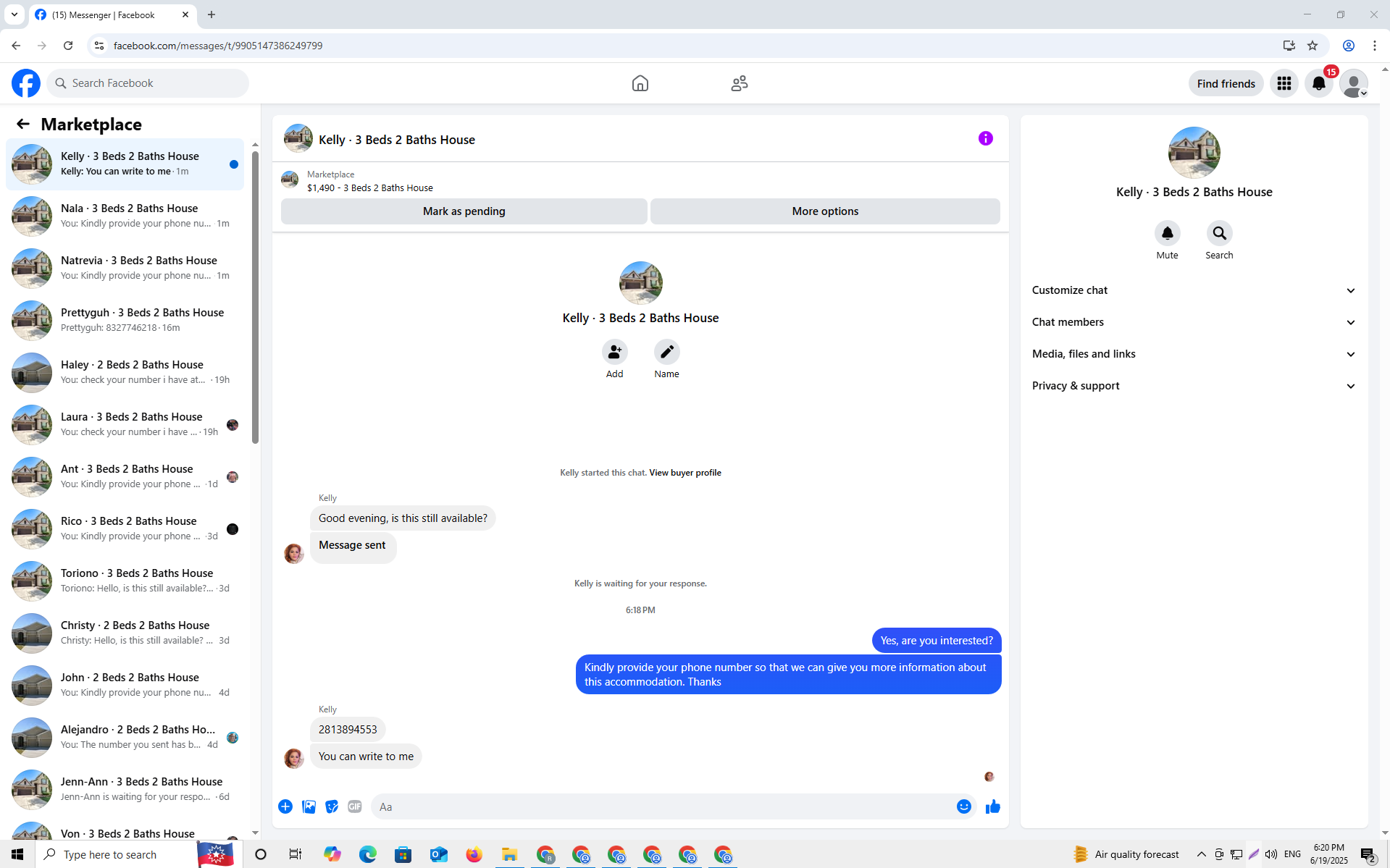Open the Marketplace listing $1,490 link
Screen dimensions: 1390x868
(369, 187)
